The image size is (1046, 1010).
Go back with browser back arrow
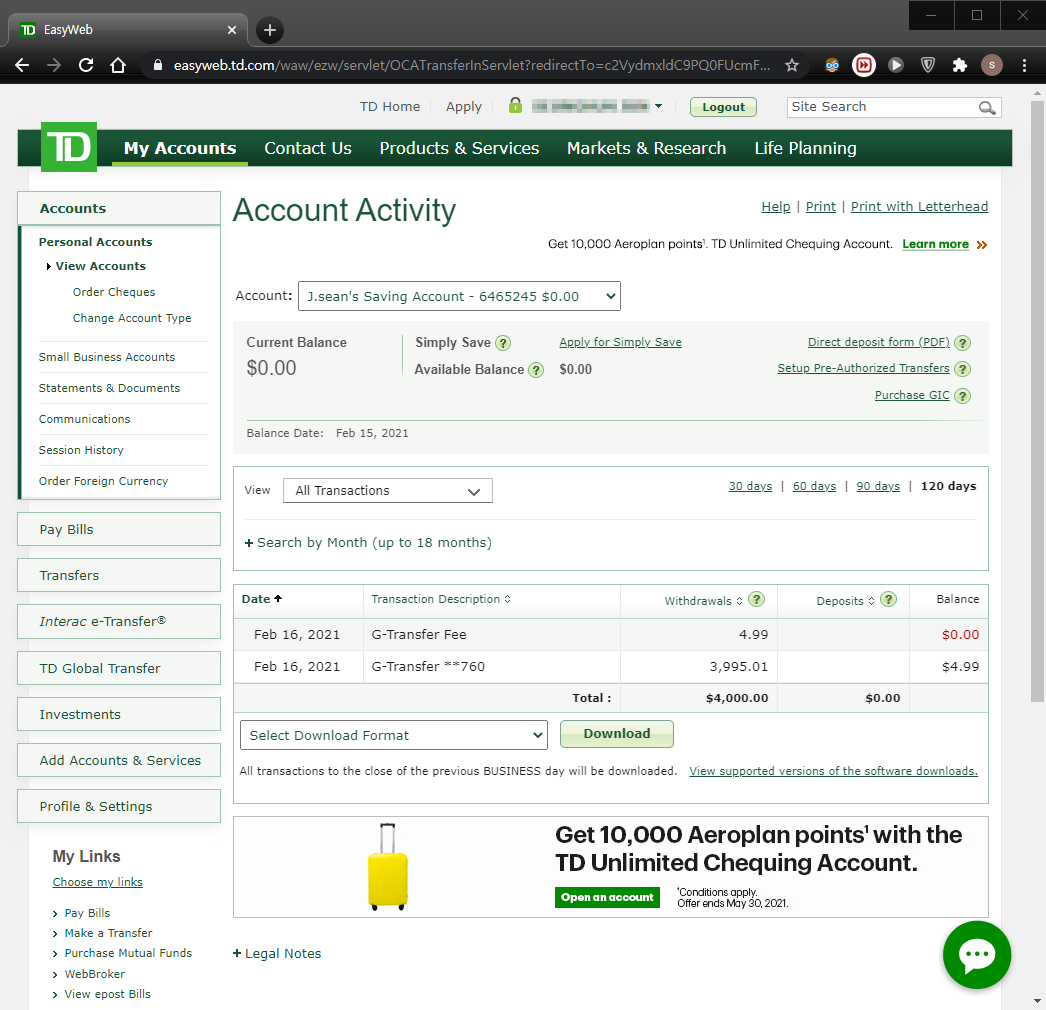(22, 65)
